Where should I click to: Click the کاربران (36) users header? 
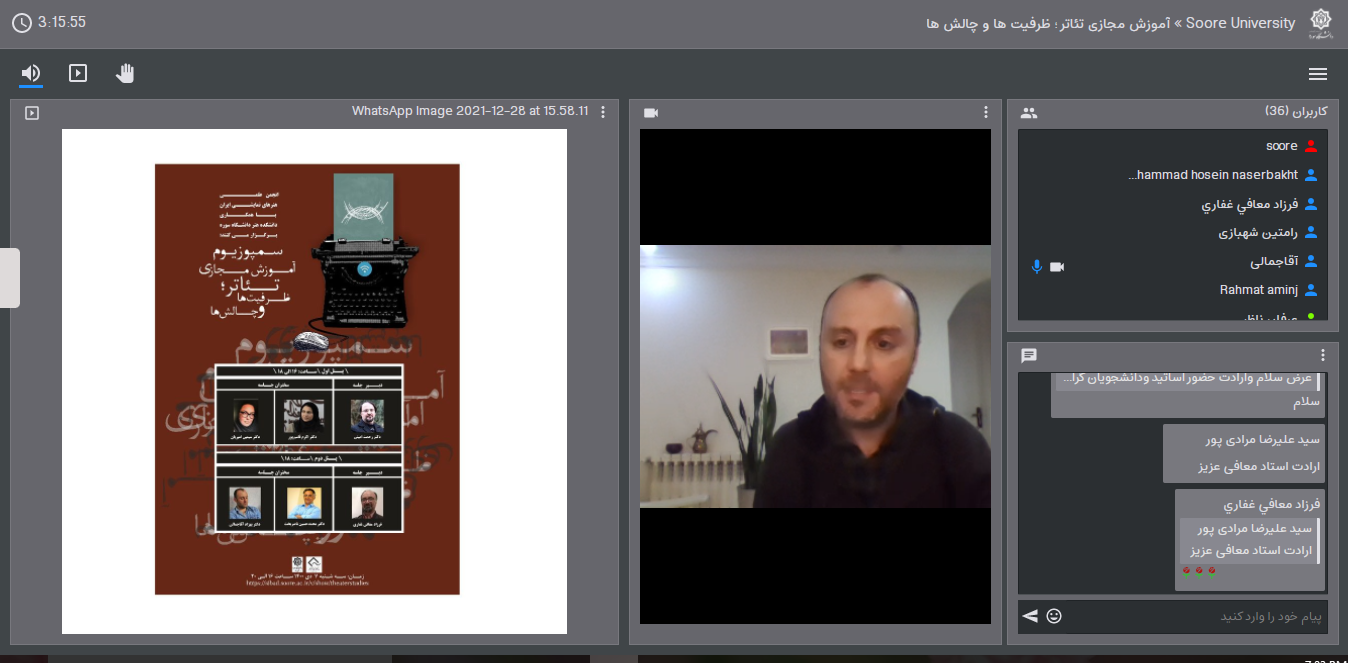pos(1296,111)
